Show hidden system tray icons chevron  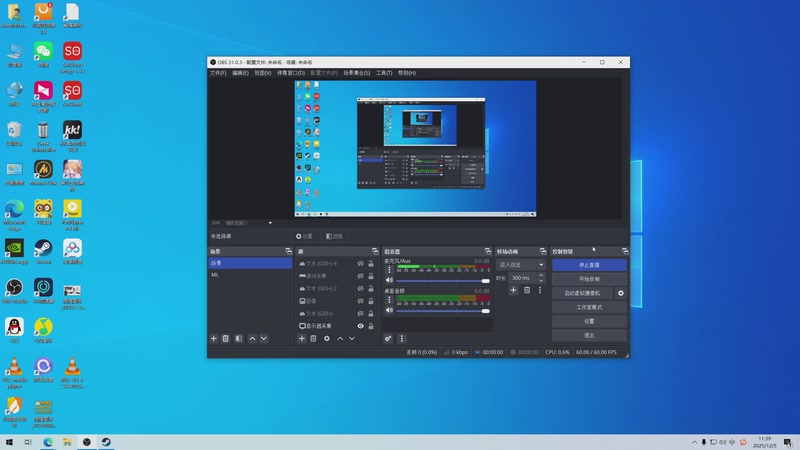point(694,442)
